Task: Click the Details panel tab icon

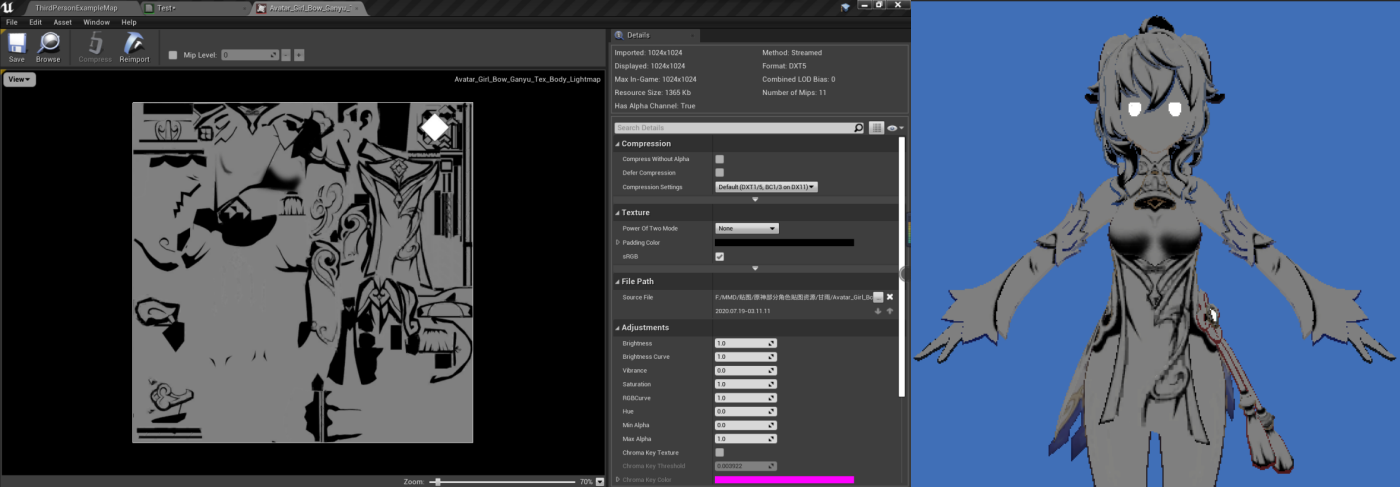Action: point(619,35)
